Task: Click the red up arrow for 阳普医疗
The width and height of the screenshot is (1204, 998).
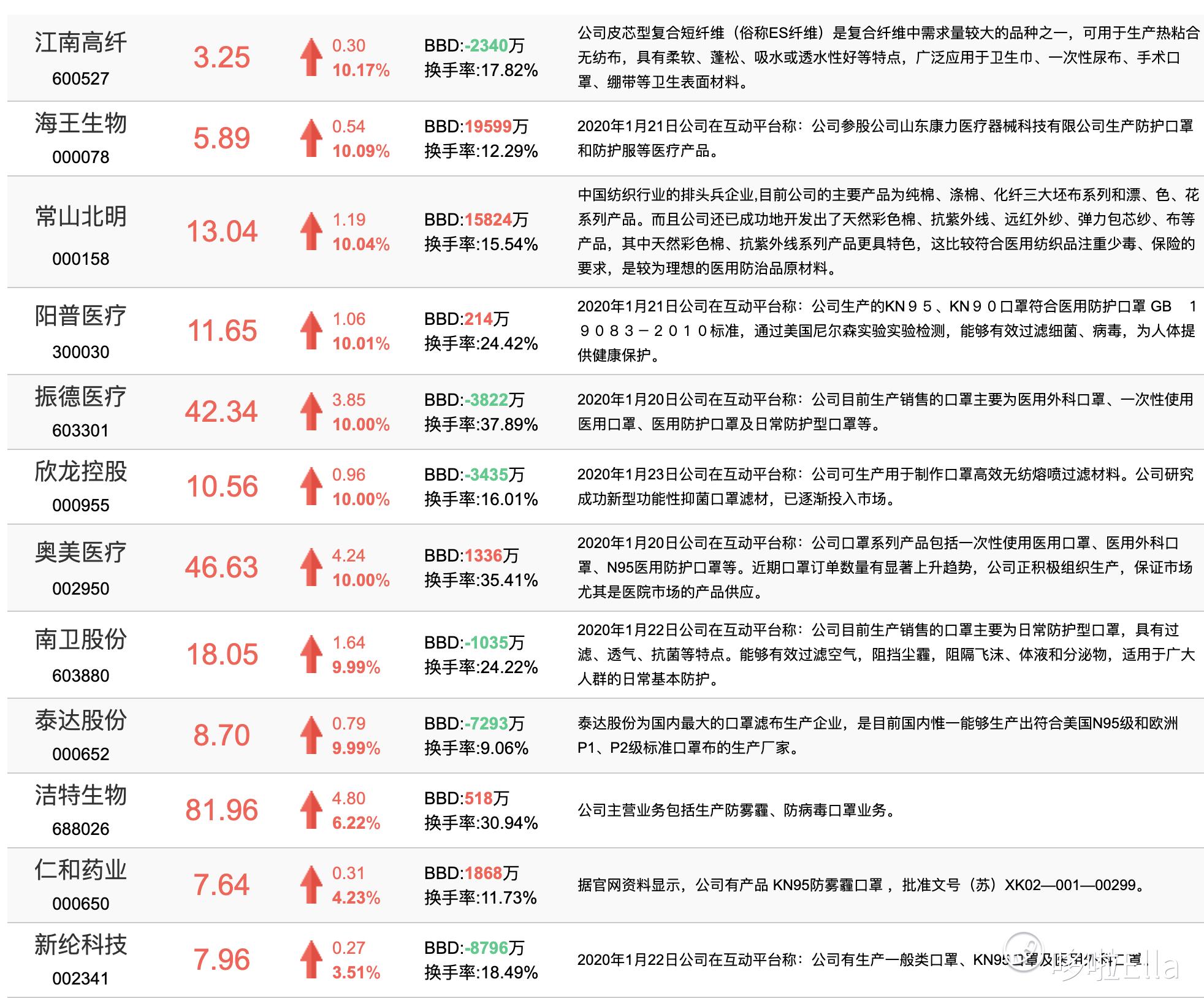Action: click(x=311, y=330)
